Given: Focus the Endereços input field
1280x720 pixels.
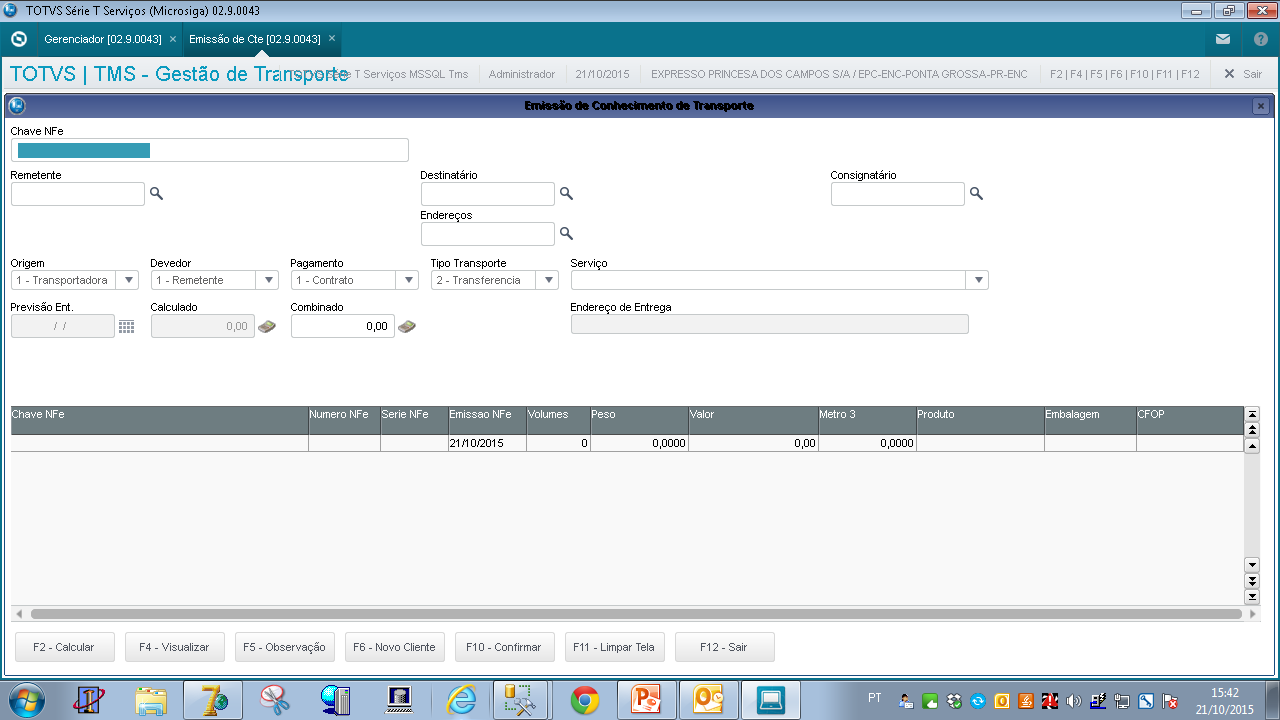Looking at the screenshot, I should (488, 234).
